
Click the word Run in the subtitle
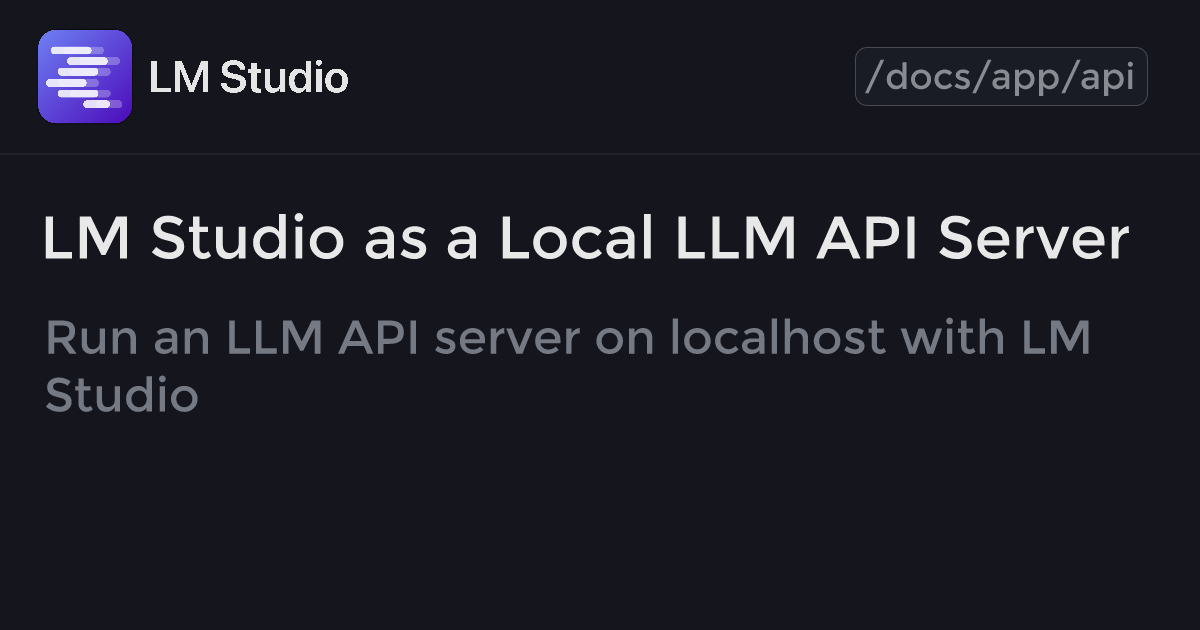[92, 338]
